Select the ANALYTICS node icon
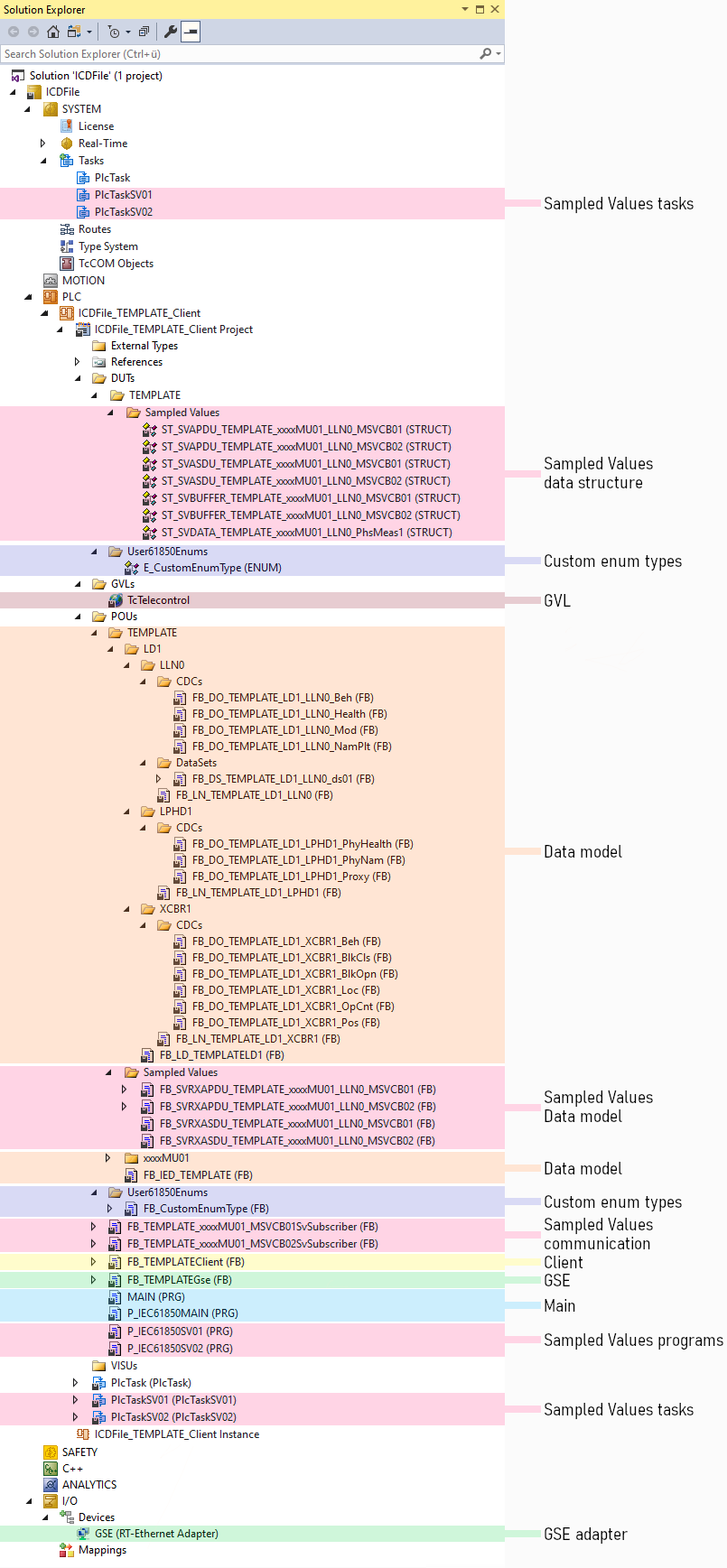This screenshot has height=1568, width=727. (51, 1485)
